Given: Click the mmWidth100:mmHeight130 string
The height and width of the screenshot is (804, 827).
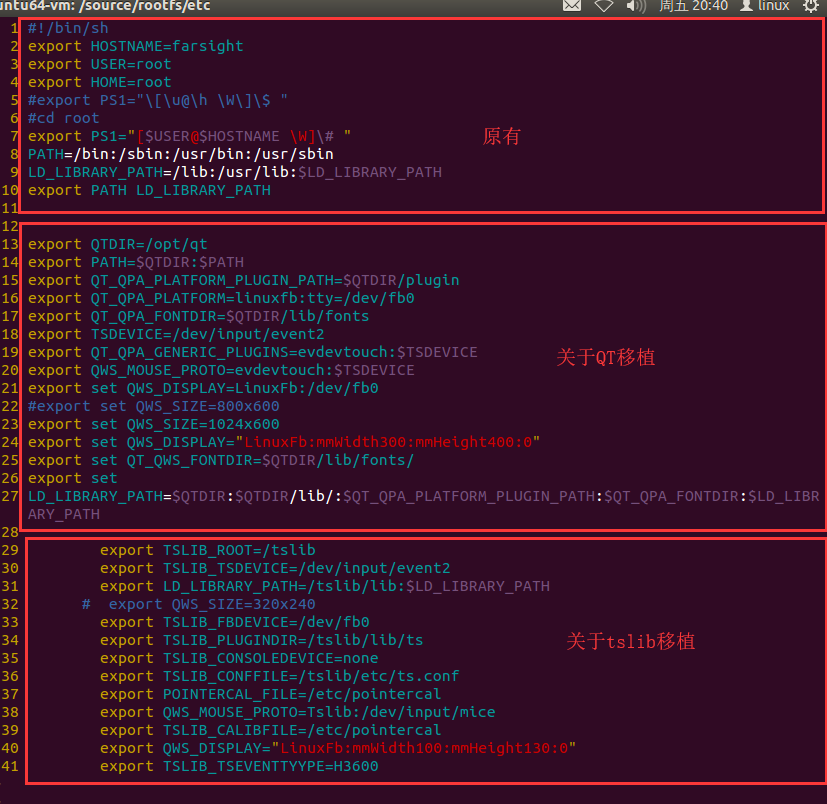Looking at the screenshot, I should pos(424,748).
